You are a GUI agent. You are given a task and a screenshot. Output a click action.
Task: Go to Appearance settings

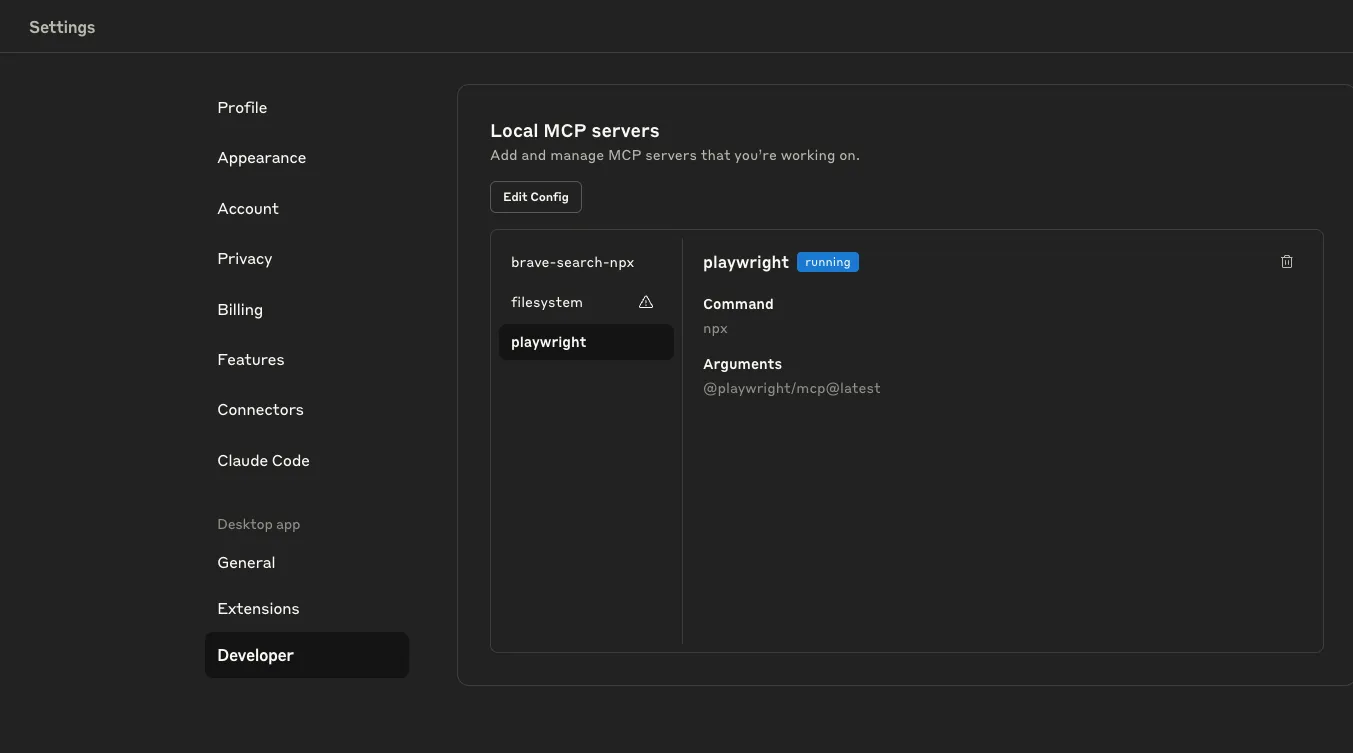pos(262,158)
